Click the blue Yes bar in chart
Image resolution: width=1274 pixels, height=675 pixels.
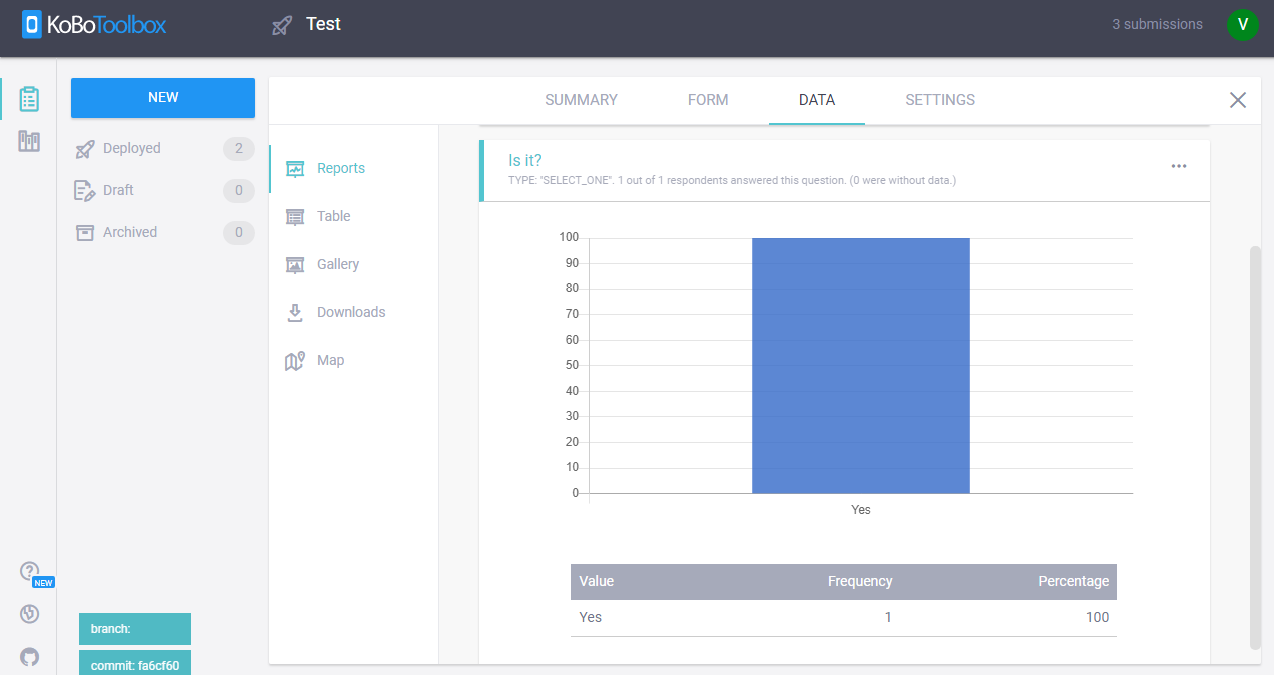pos(860,365)
